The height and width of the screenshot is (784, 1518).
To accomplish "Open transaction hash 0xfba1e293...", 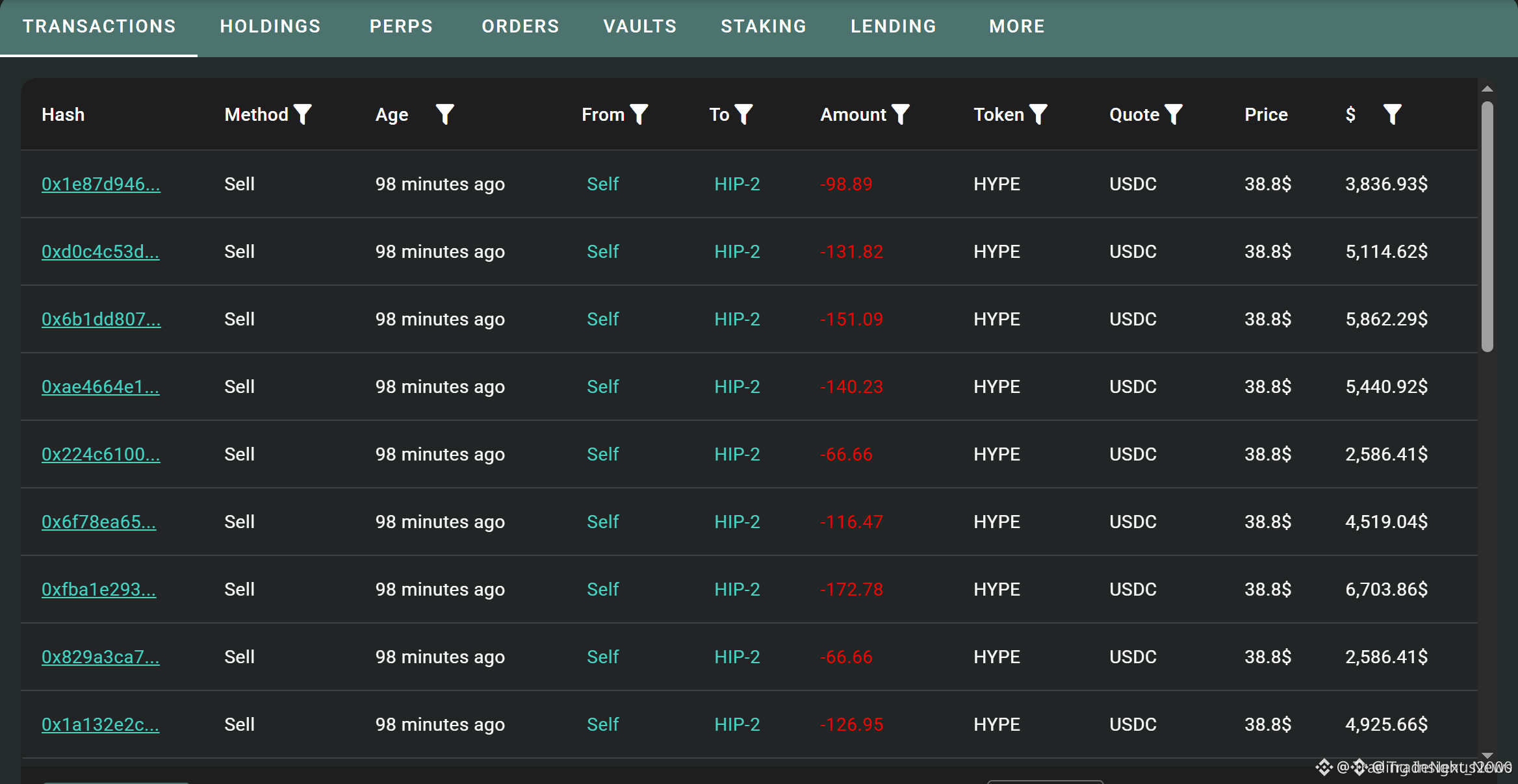I will tap(99, 589).
